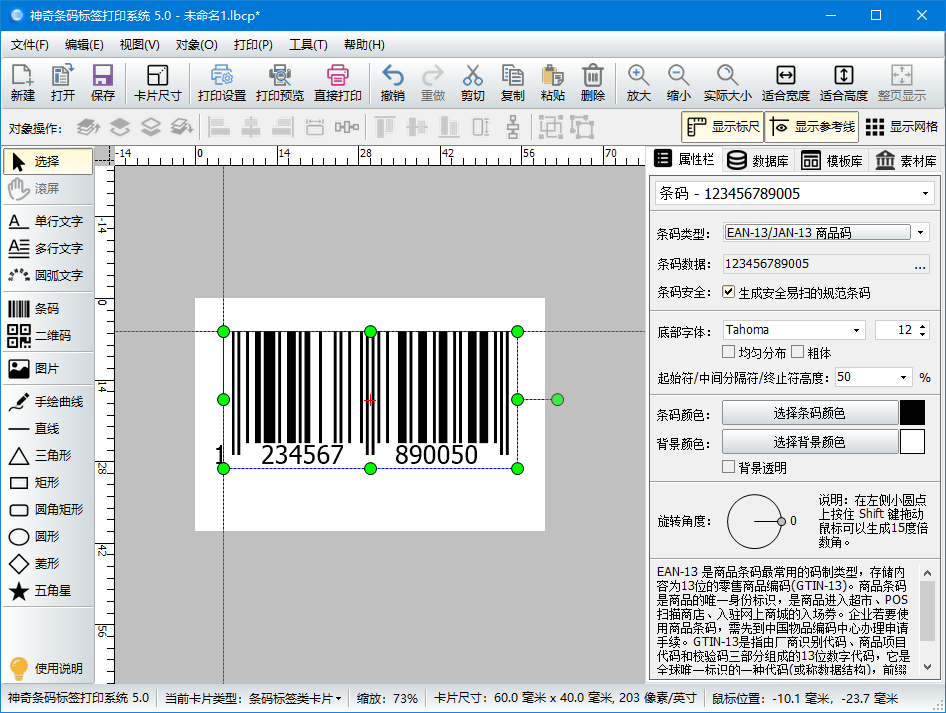Zoom in with 放大

638,83
